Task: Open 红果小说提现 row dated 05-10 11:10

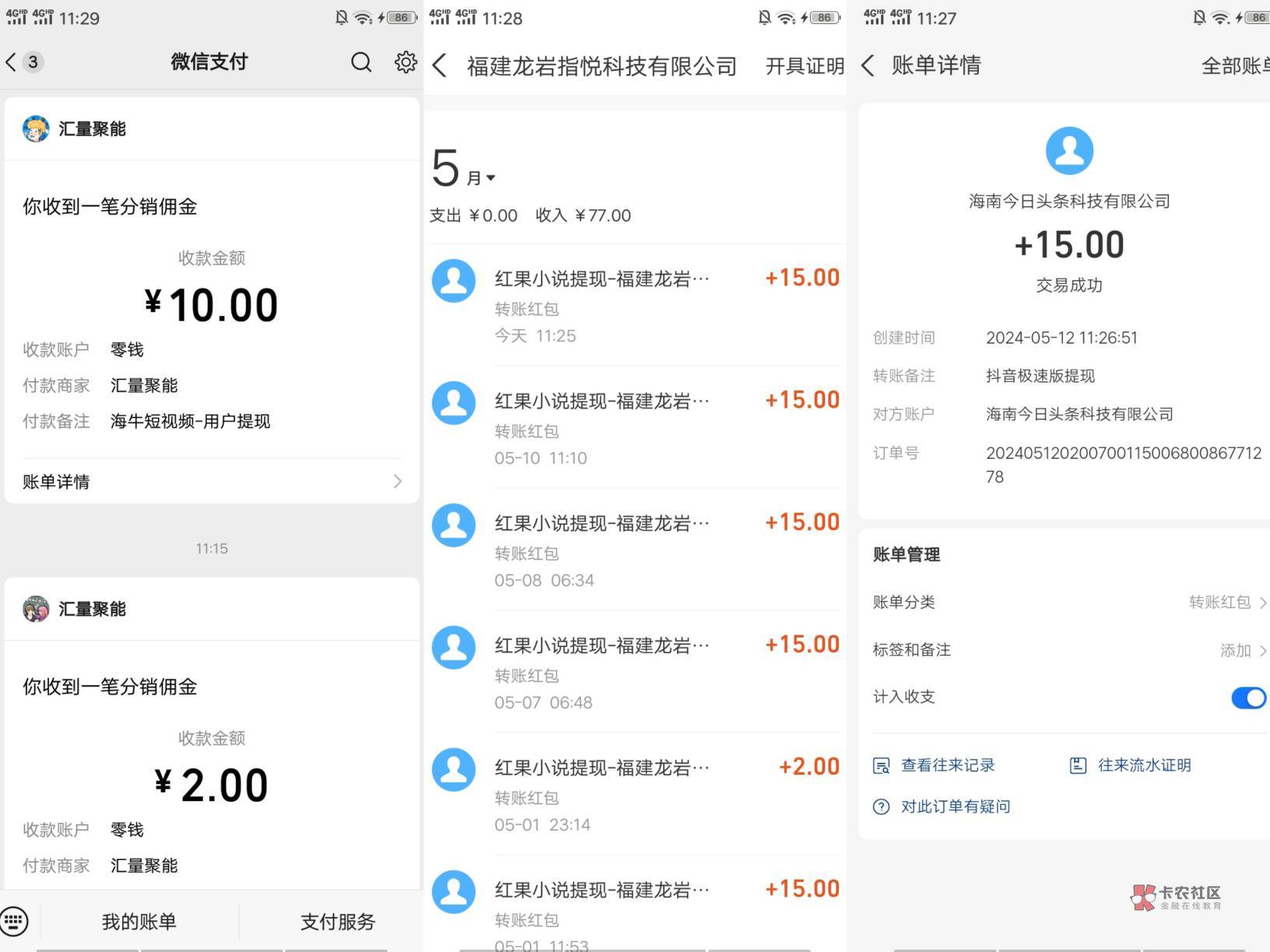Action: point(635,427)
